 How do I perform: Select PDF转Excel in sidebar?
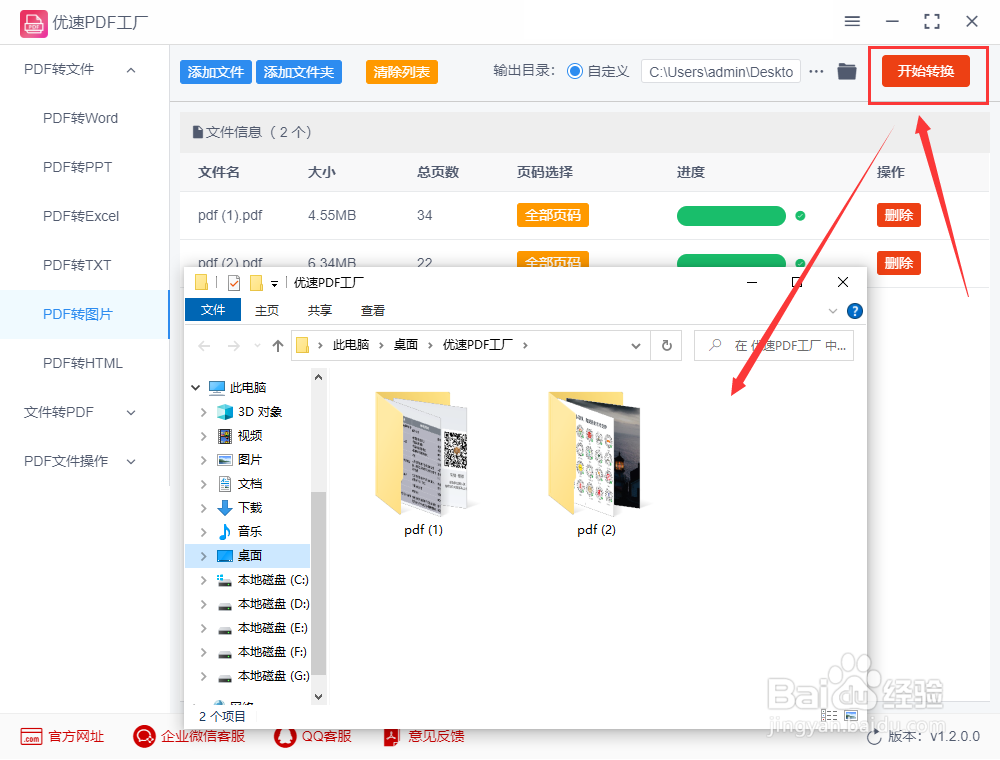(81, 217)
